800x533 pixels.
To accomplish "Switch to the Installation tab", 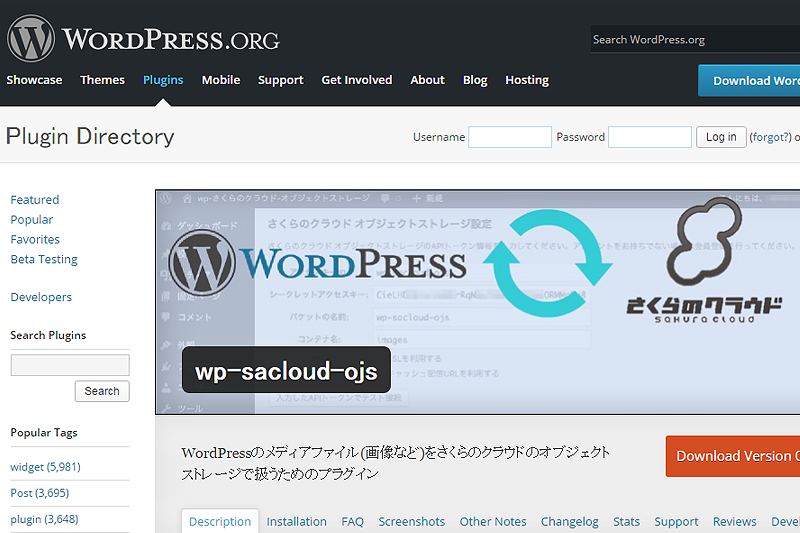I will tap(296, 522).
